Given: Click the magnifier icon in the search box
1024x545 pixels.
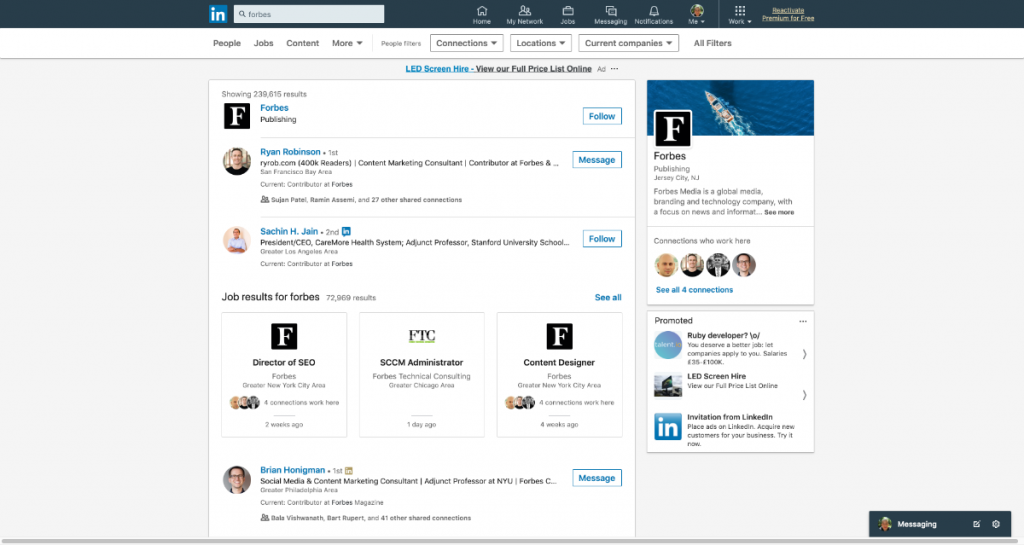Looking at the screenshot, I should point(242,14).
